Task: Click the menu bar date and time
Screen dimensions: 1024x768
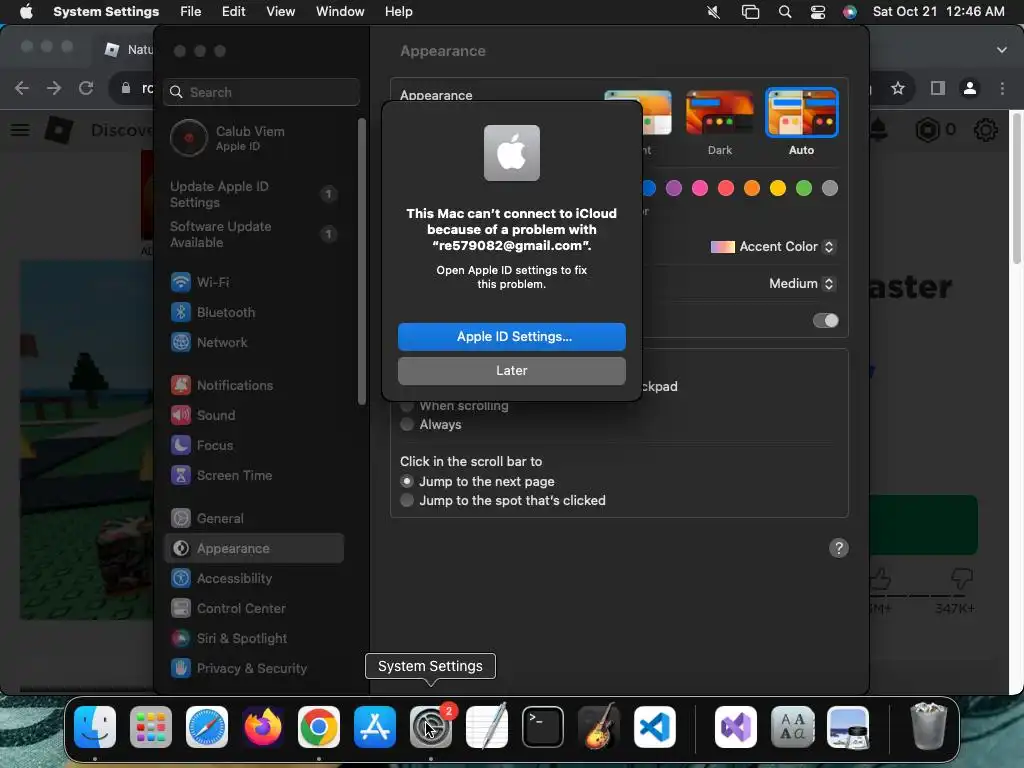Action: coord(938,12)
